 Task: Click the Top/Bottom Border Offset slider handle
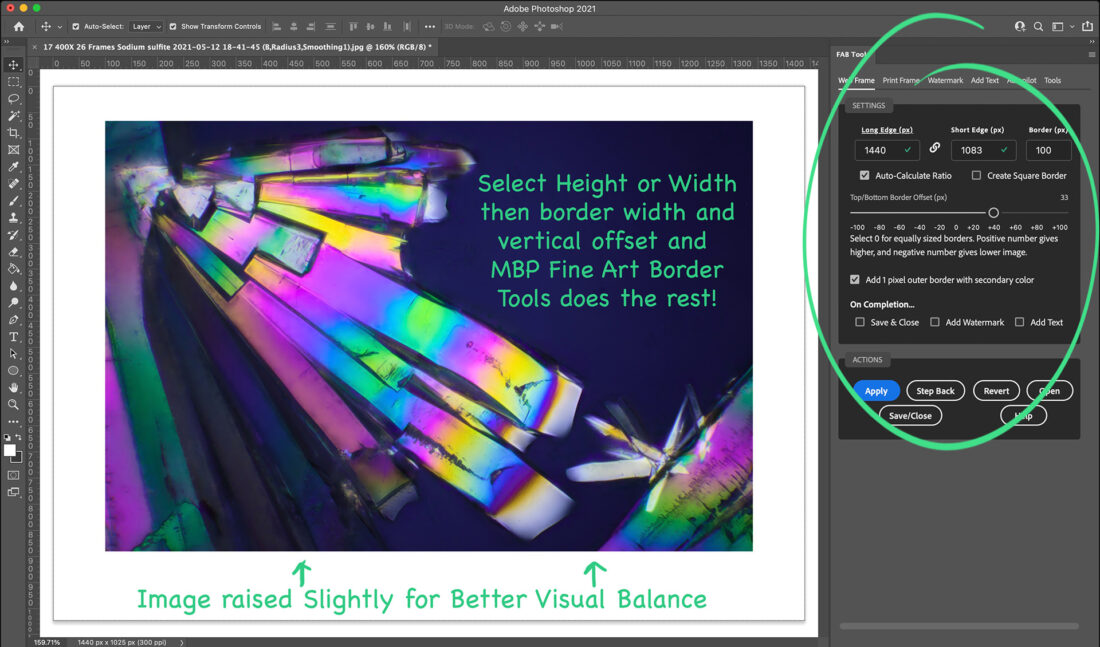click(993, 212)
